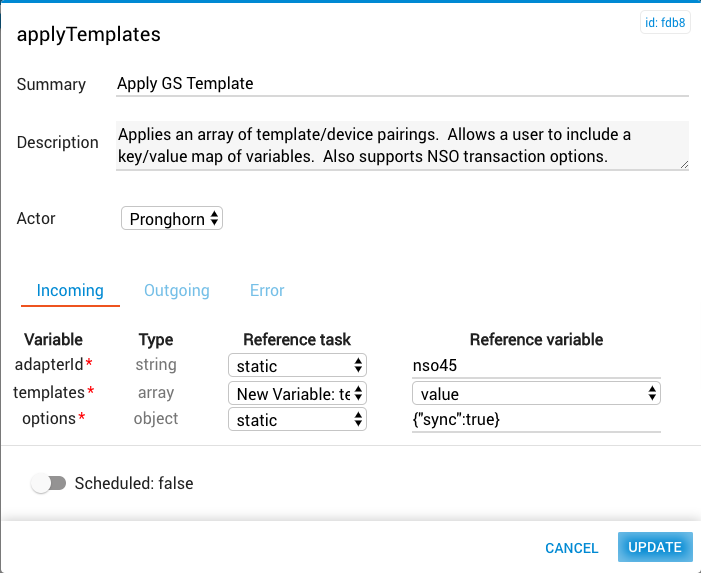Viewport: 701px width, 573px height.
Task: Switch to the Outgoing tab
Action: click(x=177, y=291)
